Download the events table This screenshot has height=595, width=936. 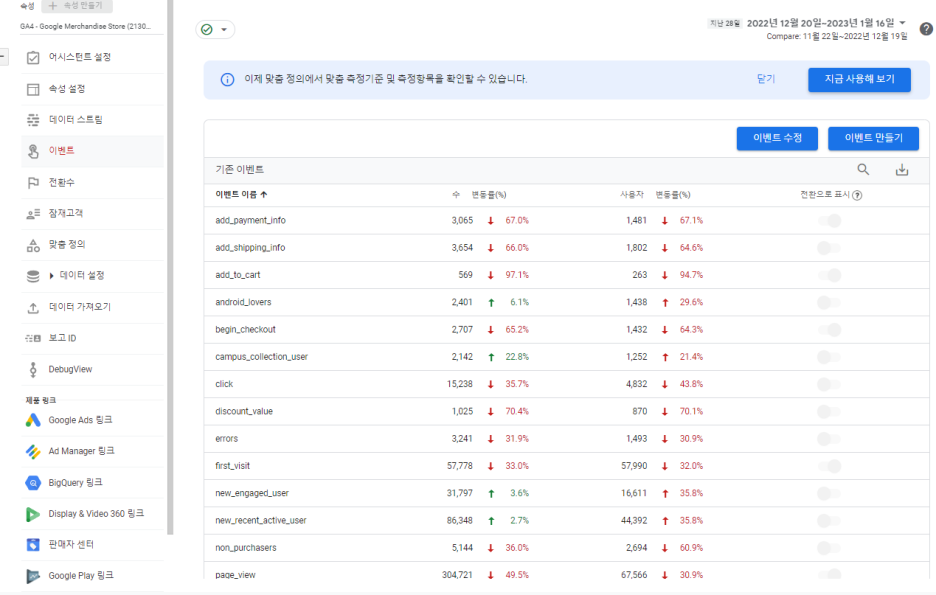coord(902,170)
